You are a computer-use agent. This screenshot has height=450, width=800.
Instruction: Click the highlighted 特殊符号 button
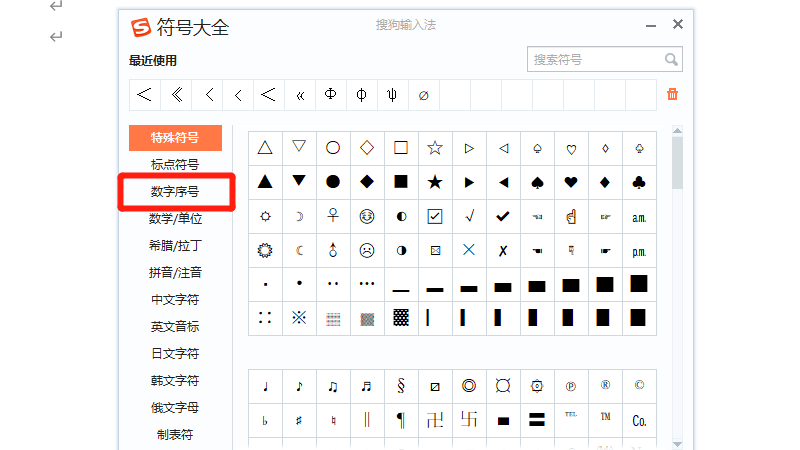175,137
